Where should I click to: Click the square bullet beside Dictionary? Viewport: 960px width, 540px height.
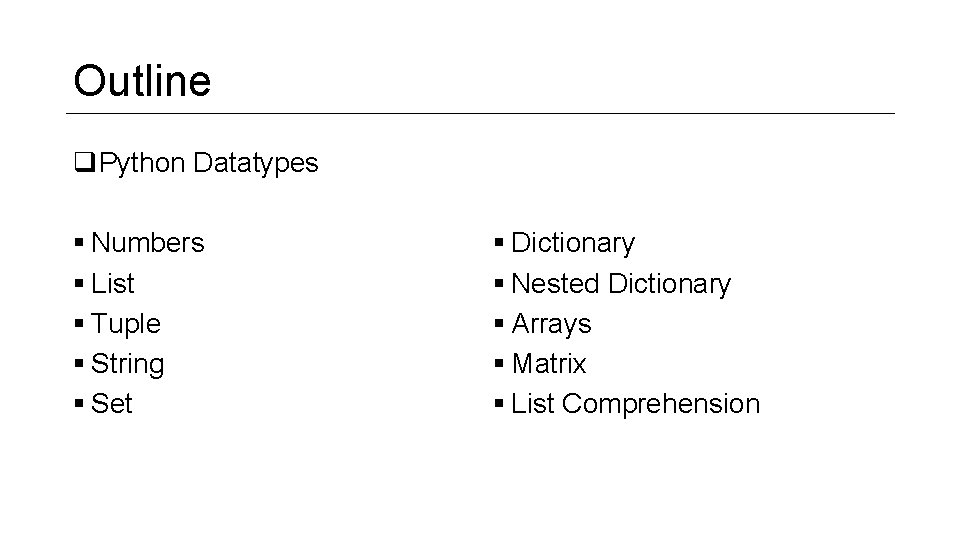(x=499, y=242)
